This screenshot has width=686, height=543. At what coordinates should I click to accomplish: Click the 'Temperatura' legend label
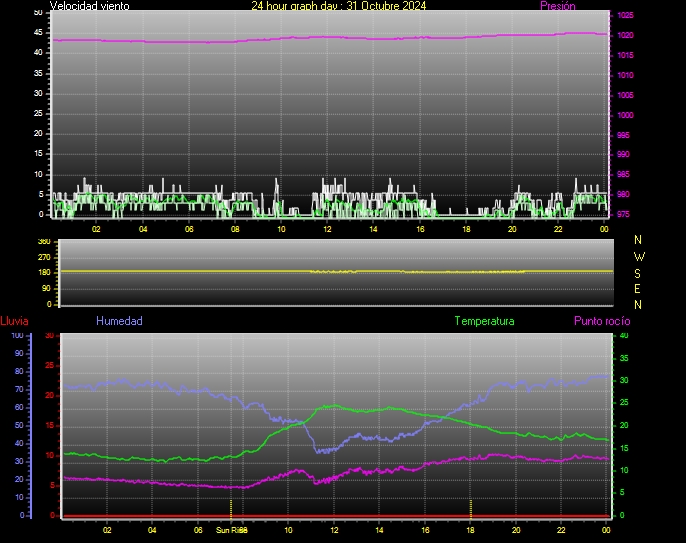(x=484, y=321)
